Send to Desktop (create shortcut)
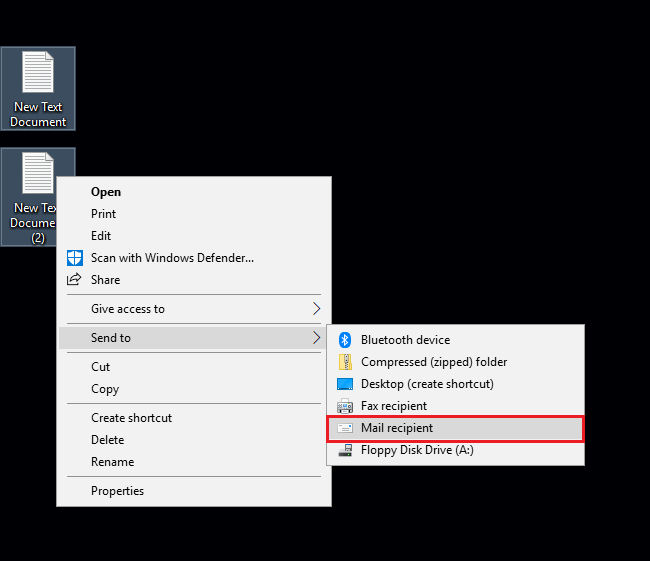 pos(456,384)
